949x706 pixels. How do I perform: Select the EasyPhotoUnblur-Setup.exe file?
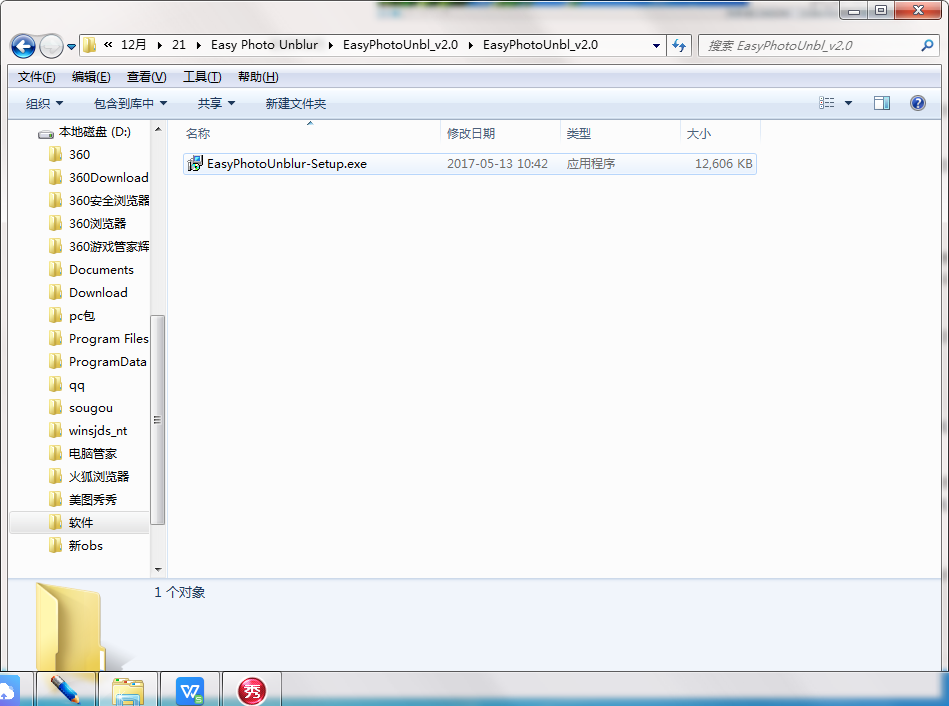click(x=470, y=163)
